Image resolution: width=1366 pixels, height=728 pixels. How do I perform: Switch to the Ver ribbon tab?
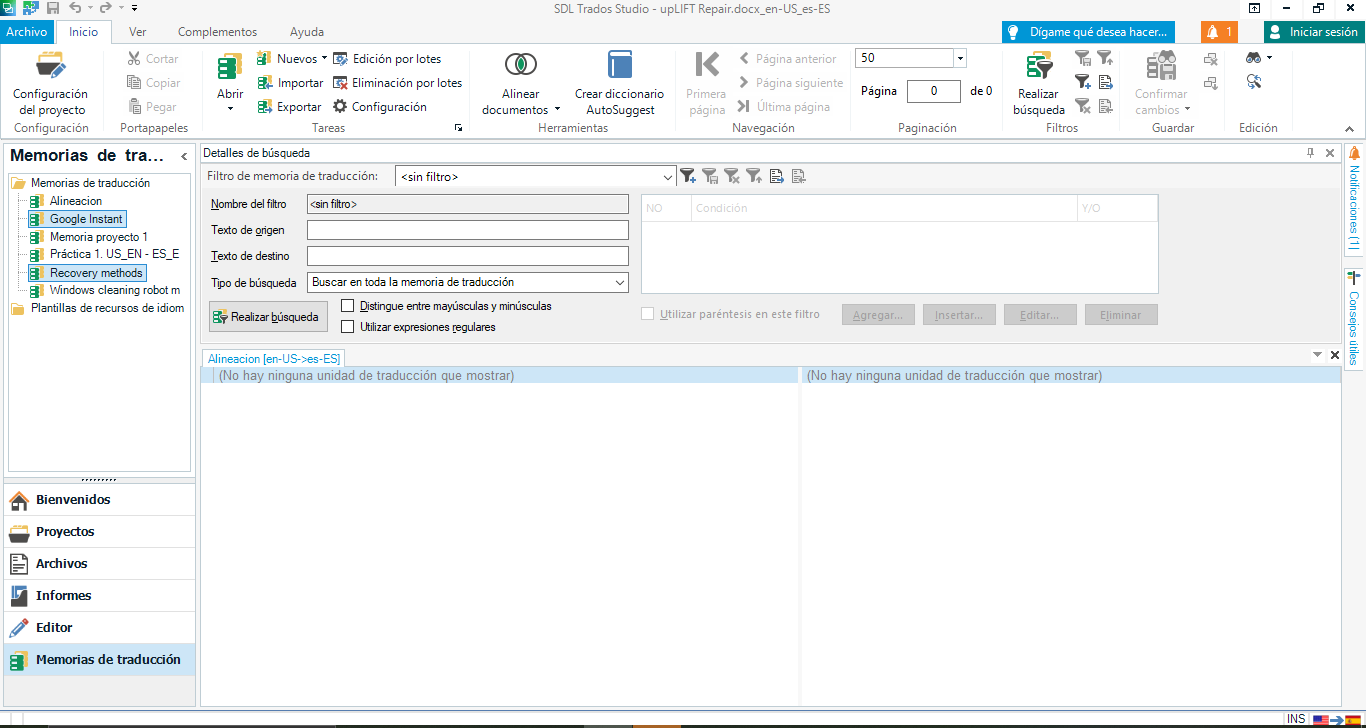pos(138,32)
